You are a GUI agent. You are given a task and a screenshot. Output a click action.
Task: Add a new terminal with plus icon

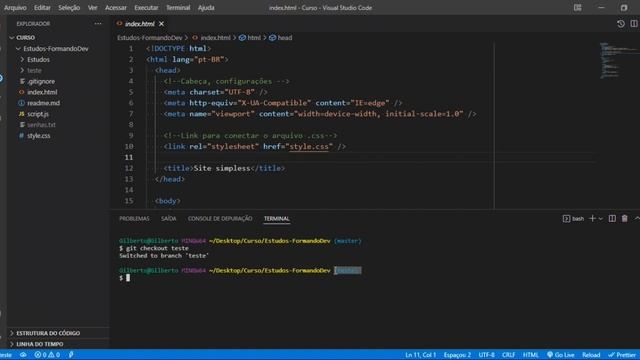click(592, 219)
